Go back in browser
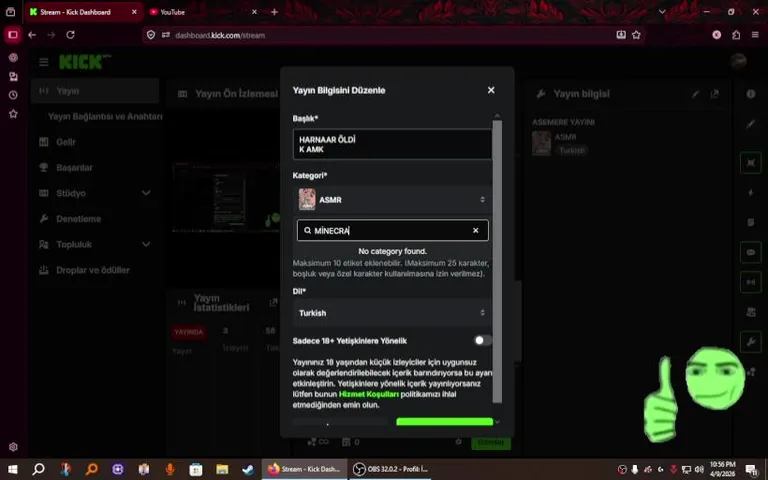768x480 pixels. click(32, 35)
